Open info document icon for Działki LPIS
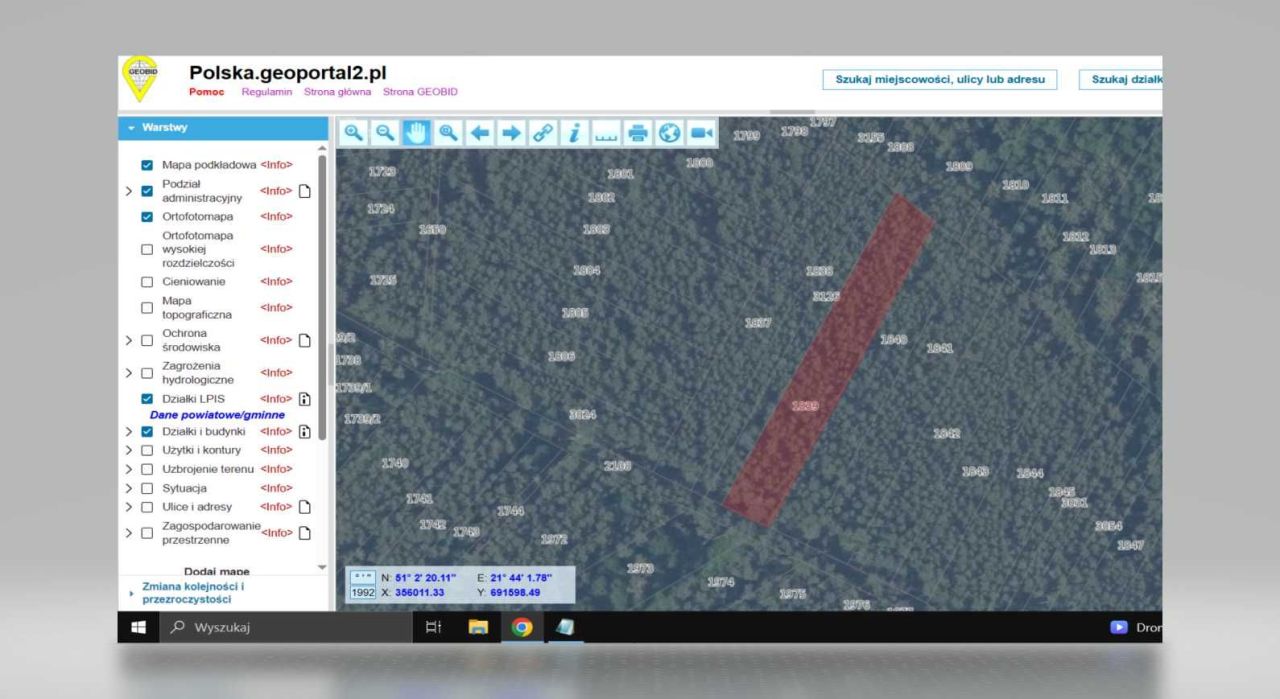This screenshot has height=699, width=1280. point(306,398)
